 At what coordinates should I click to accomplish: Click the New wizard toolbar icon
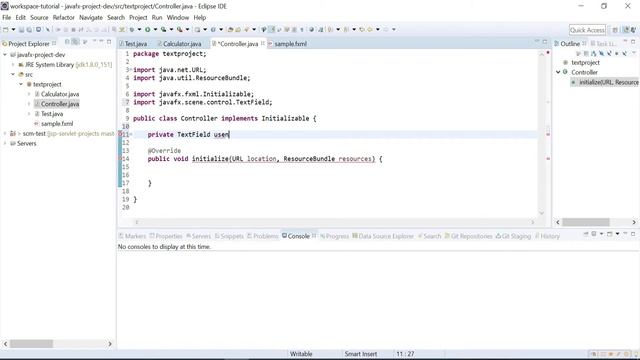pyautogui.click(x=6, y=29)
